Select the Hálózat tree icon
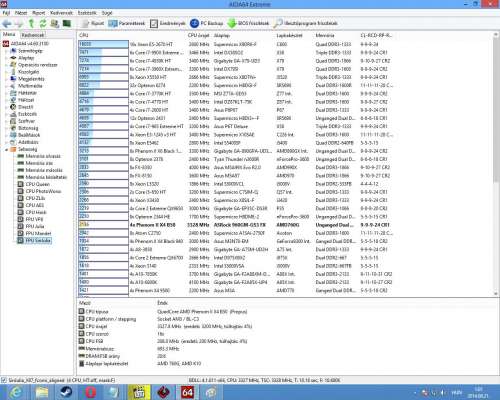 pos(13,100)
